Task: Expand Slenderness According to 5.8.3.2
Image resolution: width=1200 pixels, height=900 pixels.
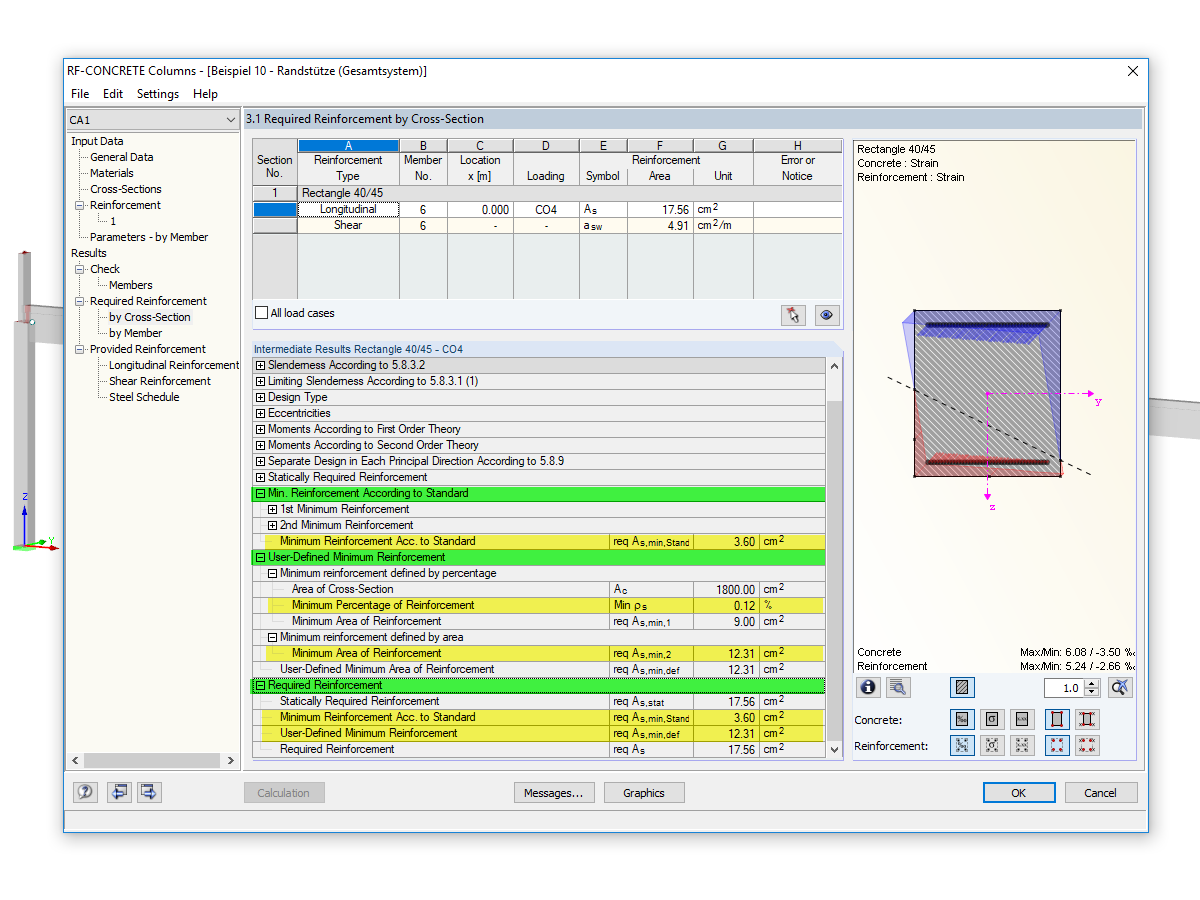Action: (x=261, y=365)
